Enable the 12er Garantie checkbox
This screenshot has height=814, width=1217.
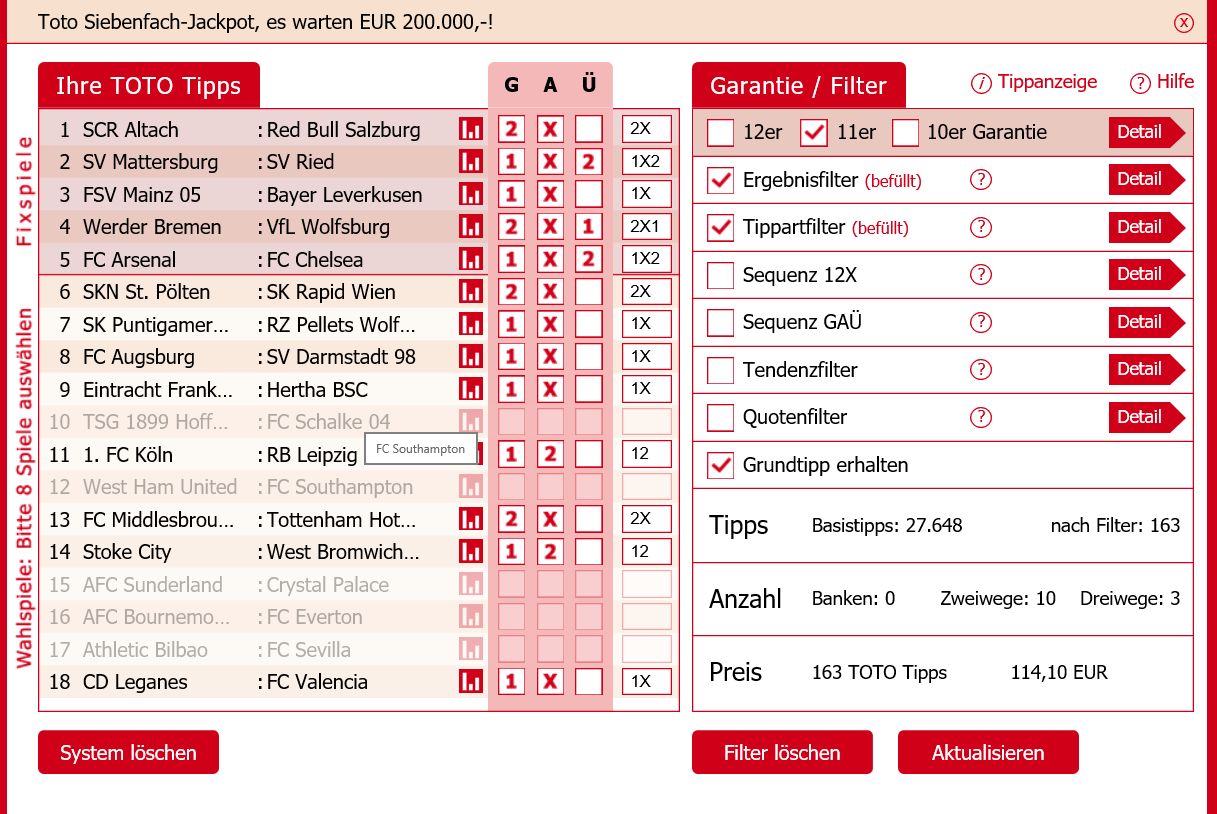[720, 132]
